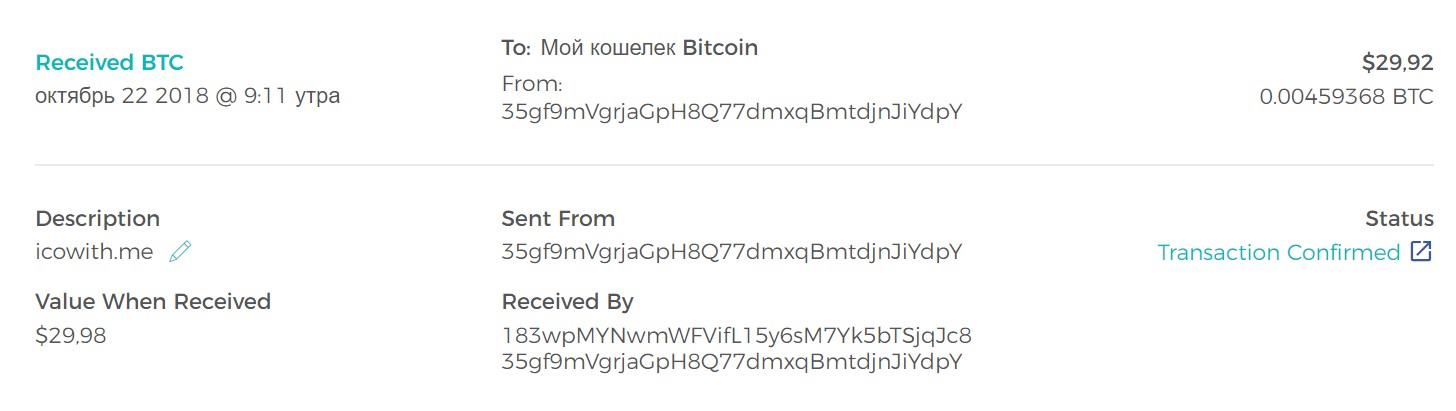
Task: Click the Value When Received label
Action: coord(153,302)
